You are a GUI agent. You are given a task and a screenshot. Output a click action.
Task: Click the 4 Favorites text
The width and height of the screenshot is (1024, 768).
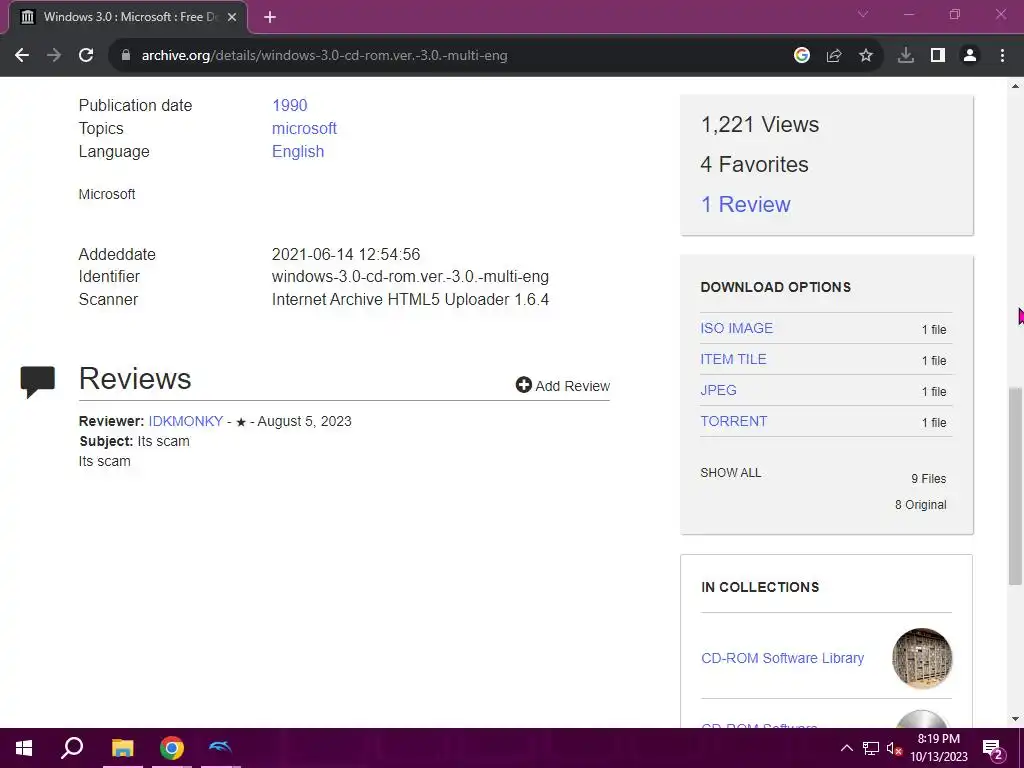[x=754, y=164]
